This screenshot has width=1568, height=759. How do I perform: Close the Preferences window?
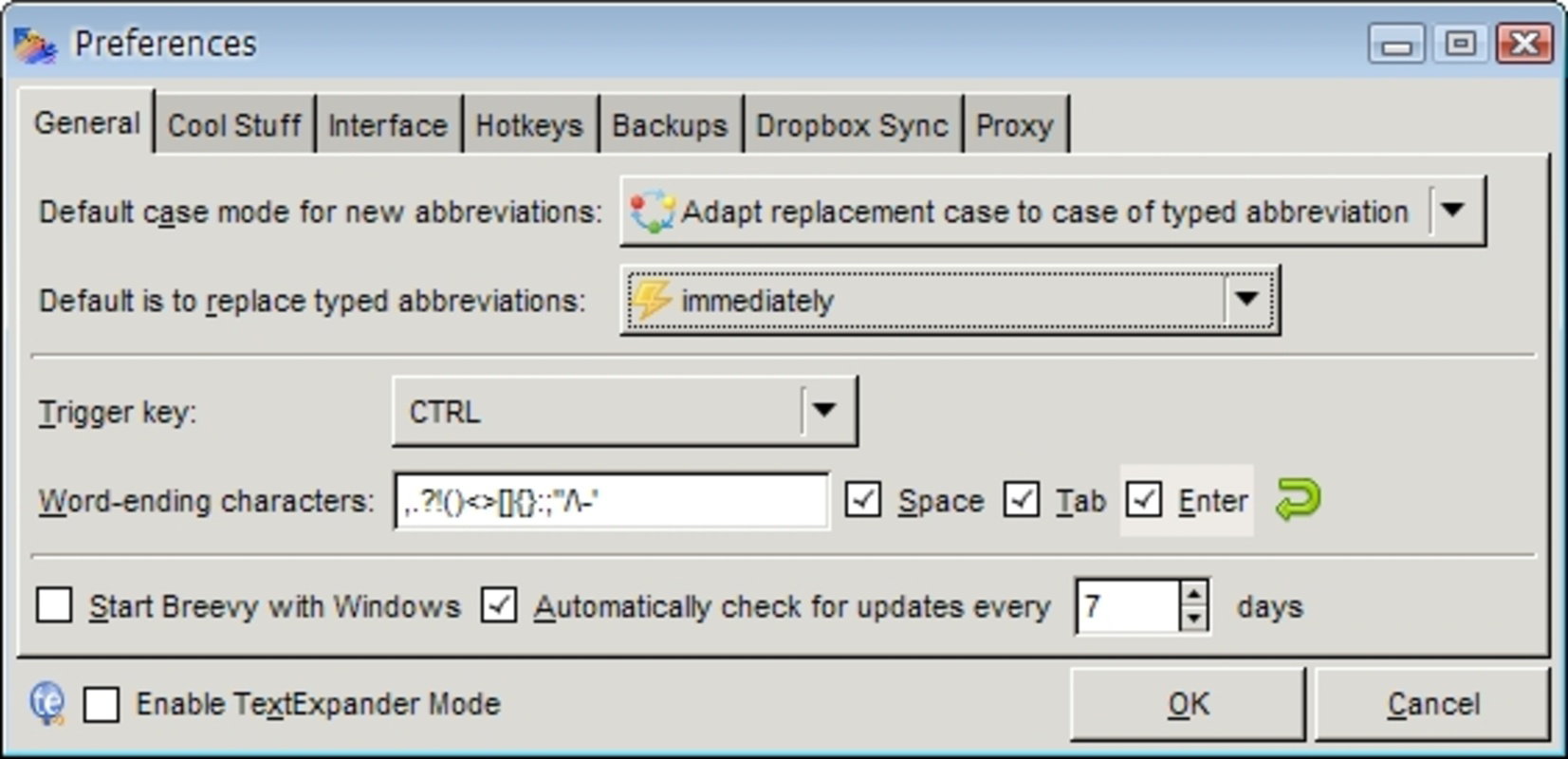pyautogui.click(x=1524, y=44)
